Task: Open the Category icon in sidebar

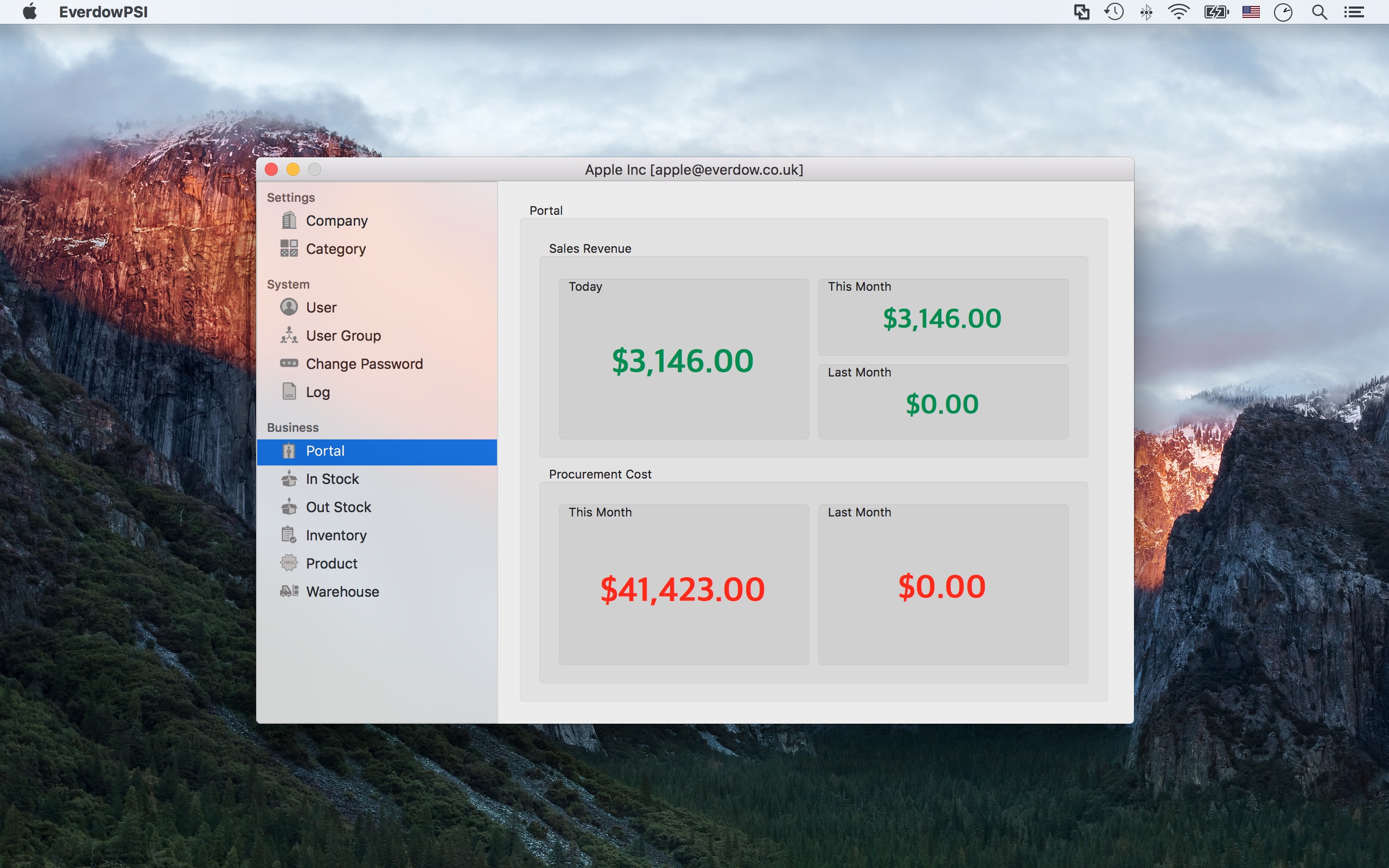Action: 289,248
